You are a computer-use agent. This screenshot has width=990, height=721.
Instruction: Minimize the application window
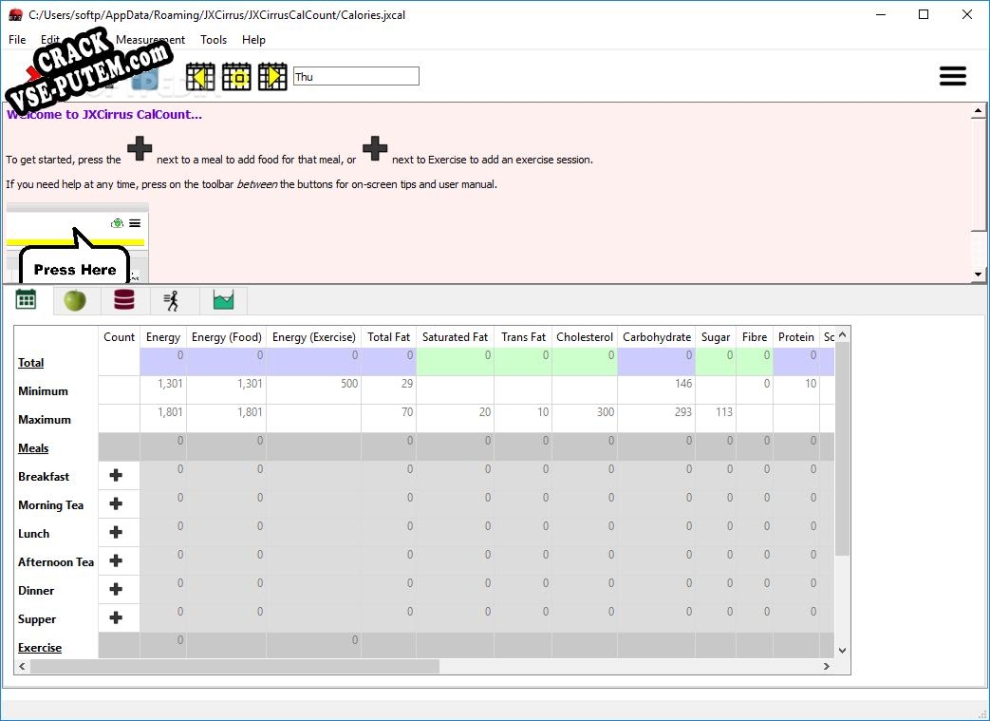tap(882, 15)
